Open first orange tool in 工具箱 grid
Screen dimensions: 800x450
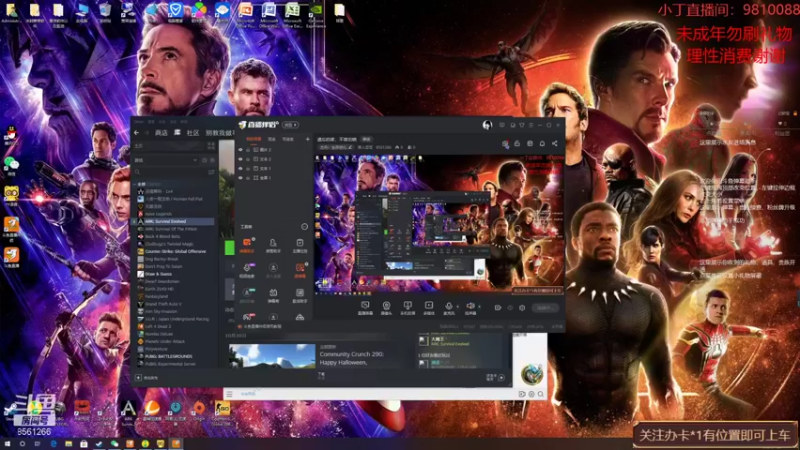click(247, 244)
